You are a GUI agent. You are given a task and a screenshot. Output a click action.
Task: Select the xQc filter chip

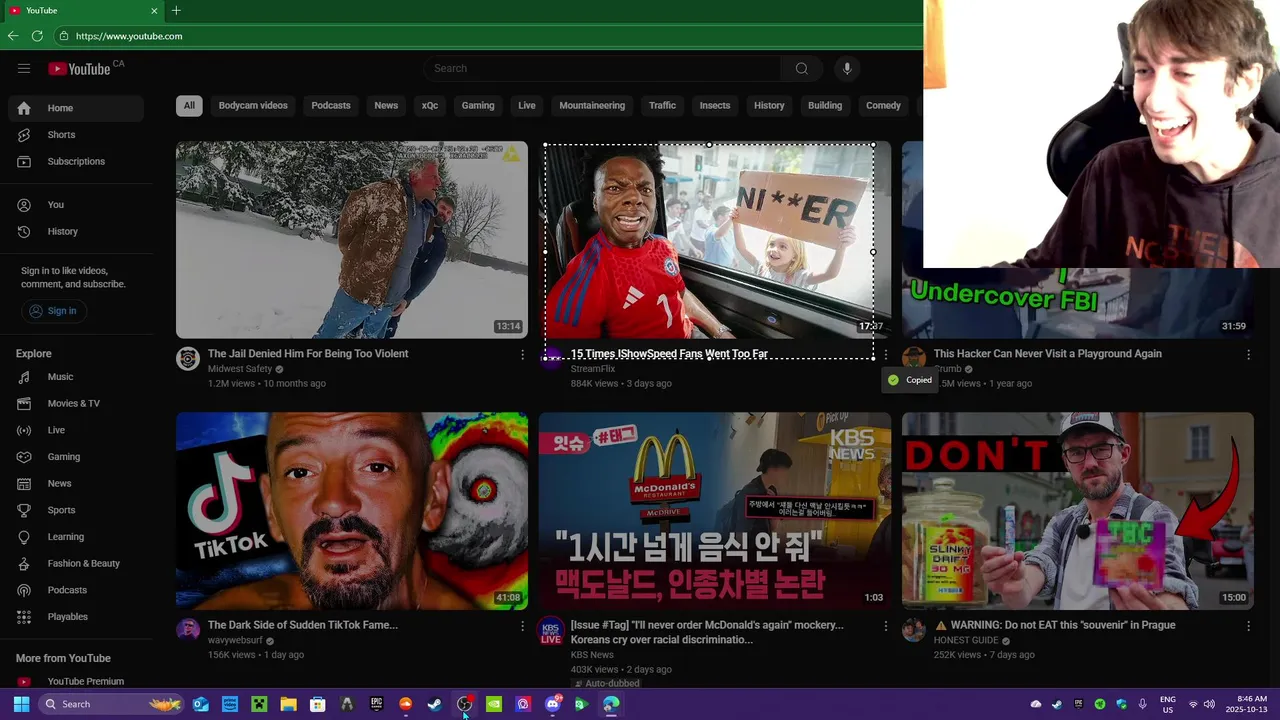coord(430,105)
